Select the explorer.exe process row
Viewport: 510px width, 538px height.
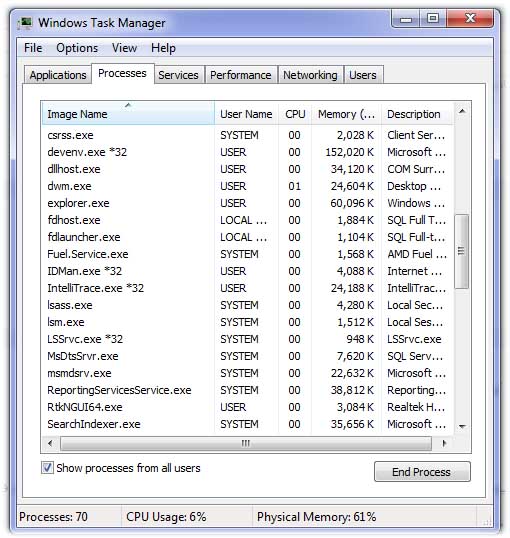pos(247,203)
